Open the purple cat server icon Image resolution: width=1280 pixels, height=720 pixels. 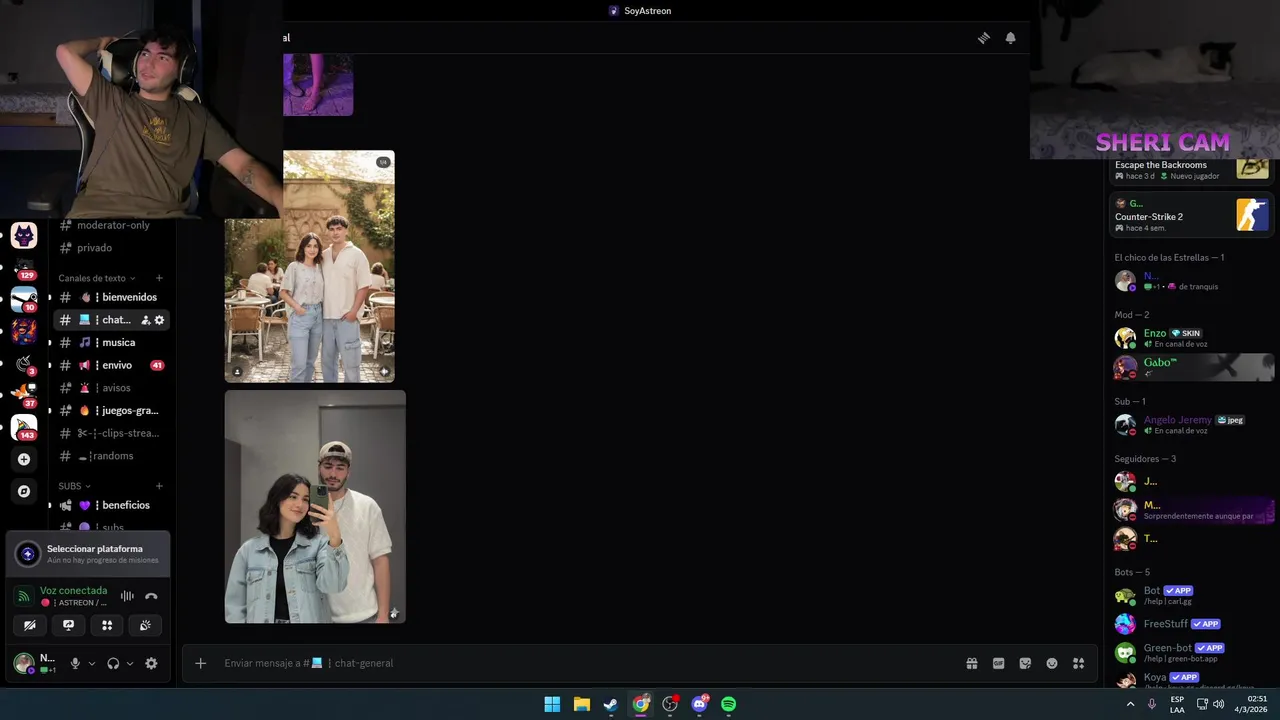coord(24,236)
